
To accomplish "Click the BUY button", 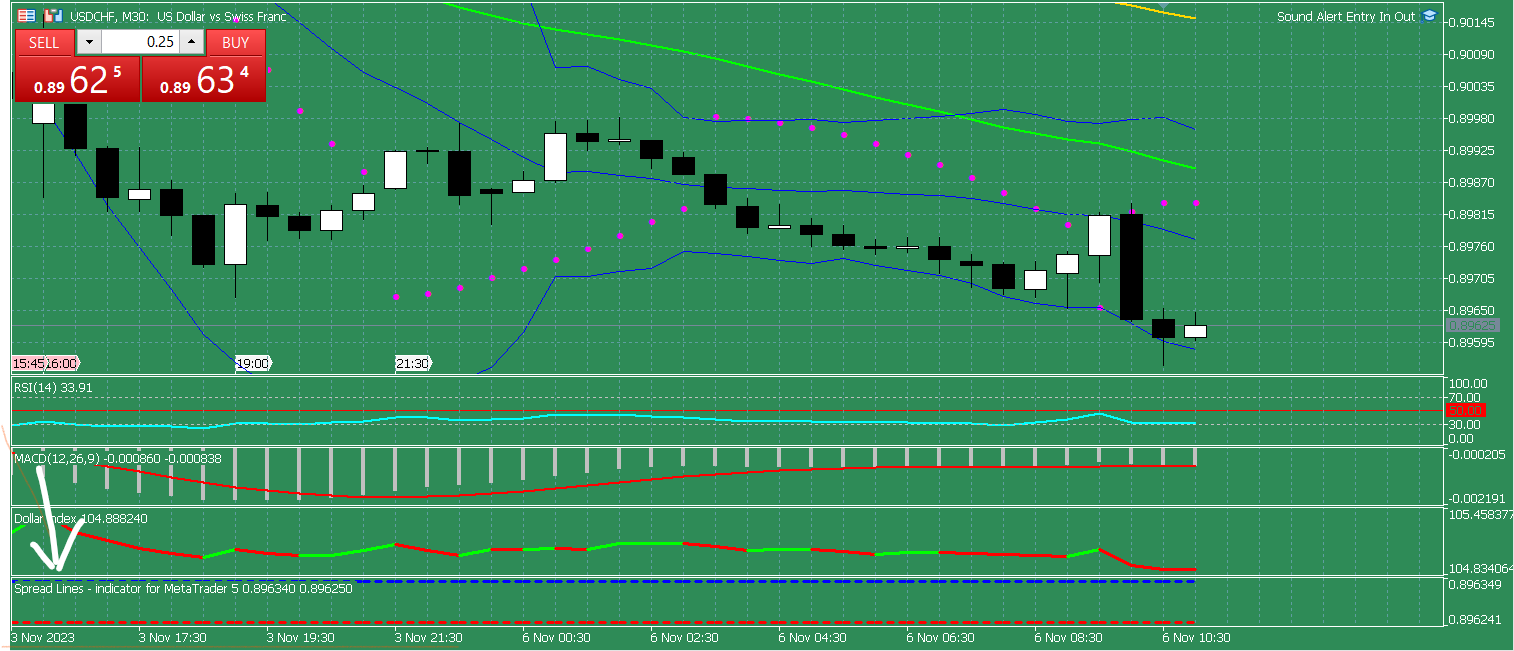I will click(236, 42).
